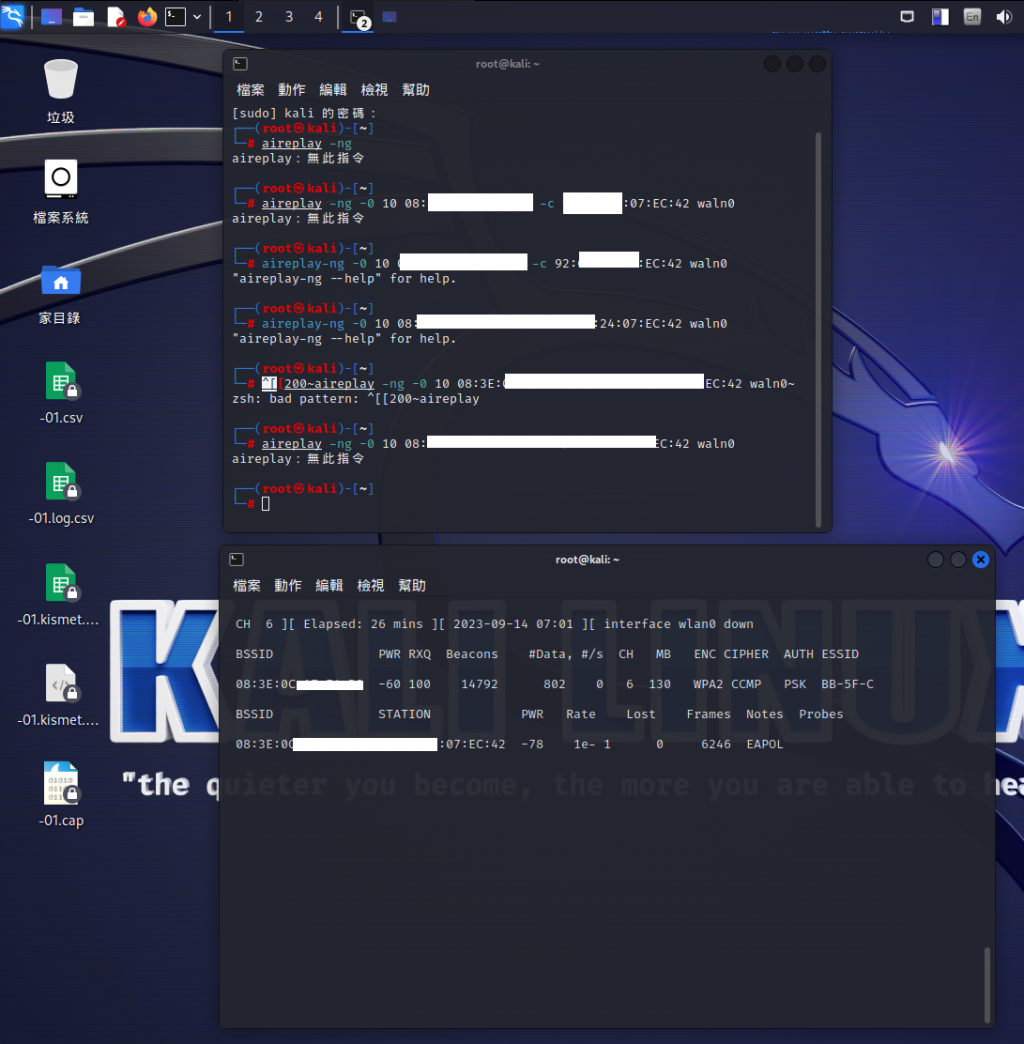Image resolution: width=1024 pixels, height=1044 pixels.
Task: Click the 'interface wlan0 down' status text
Action: (678, 624)
